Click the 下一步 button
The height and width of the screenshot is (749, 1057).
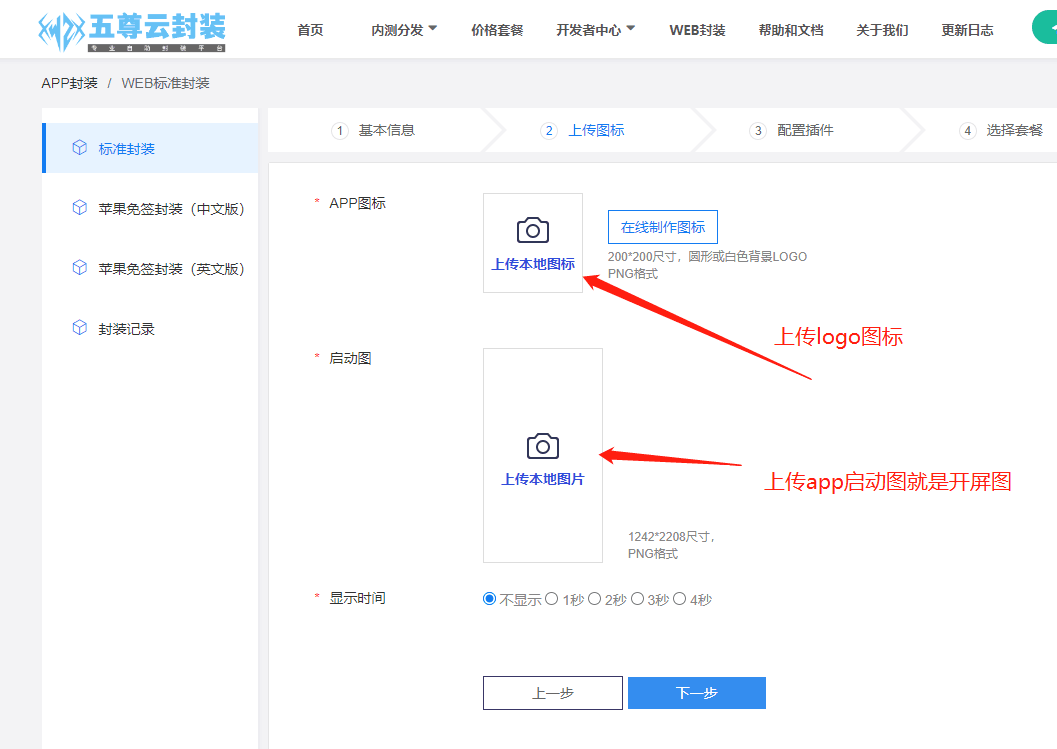[x=696, y=692]
